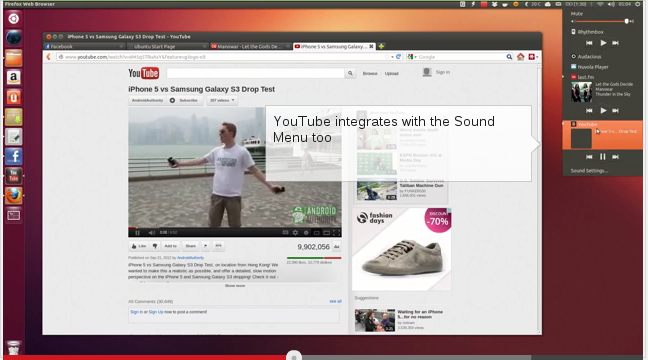Play last.fm track from sound menu

pyautogui.click(x=603, y=110)
